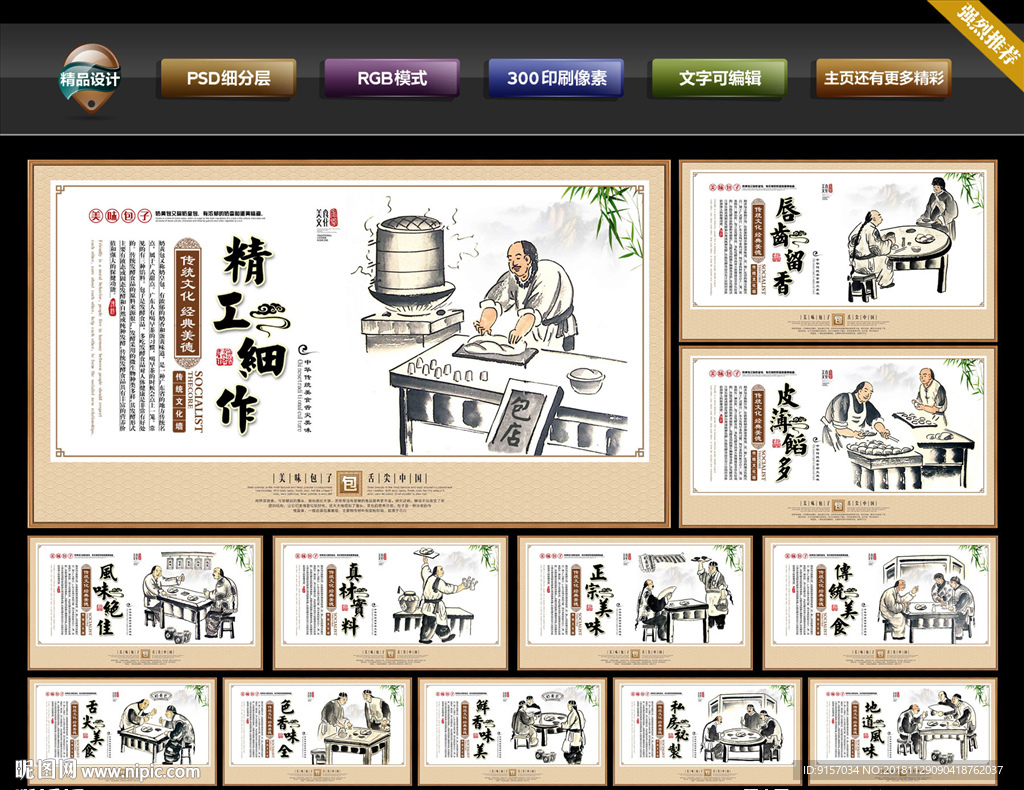Viewport: 1024px width, 790px height.
Task: Open the 色香味全 poster thumbnail
Action: (x=317, y=731)
